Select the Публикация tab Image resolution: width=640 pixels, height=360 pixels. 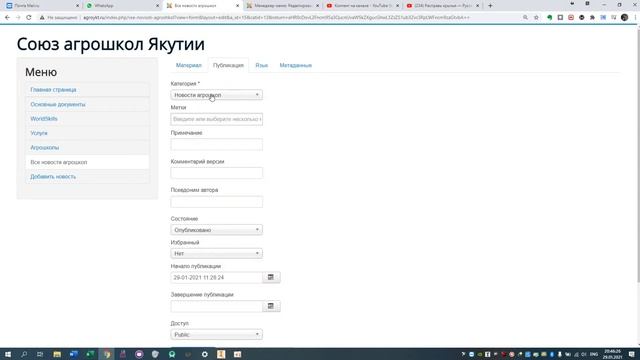[x=228, y=65]
